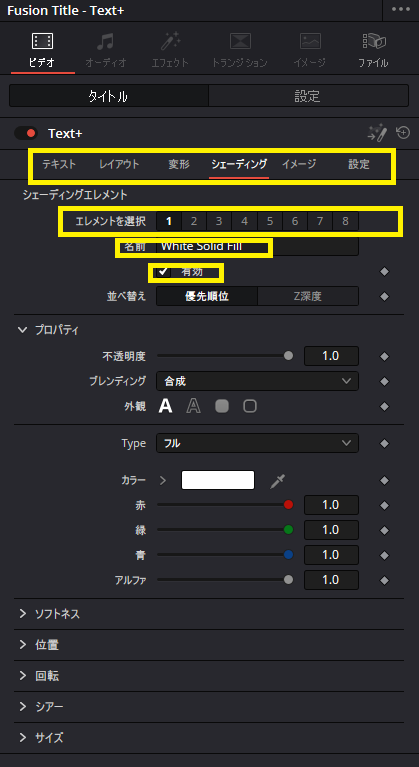Add keyframe for ブレンディング blending
Screen dimensions: 419x767
point(385,382)
